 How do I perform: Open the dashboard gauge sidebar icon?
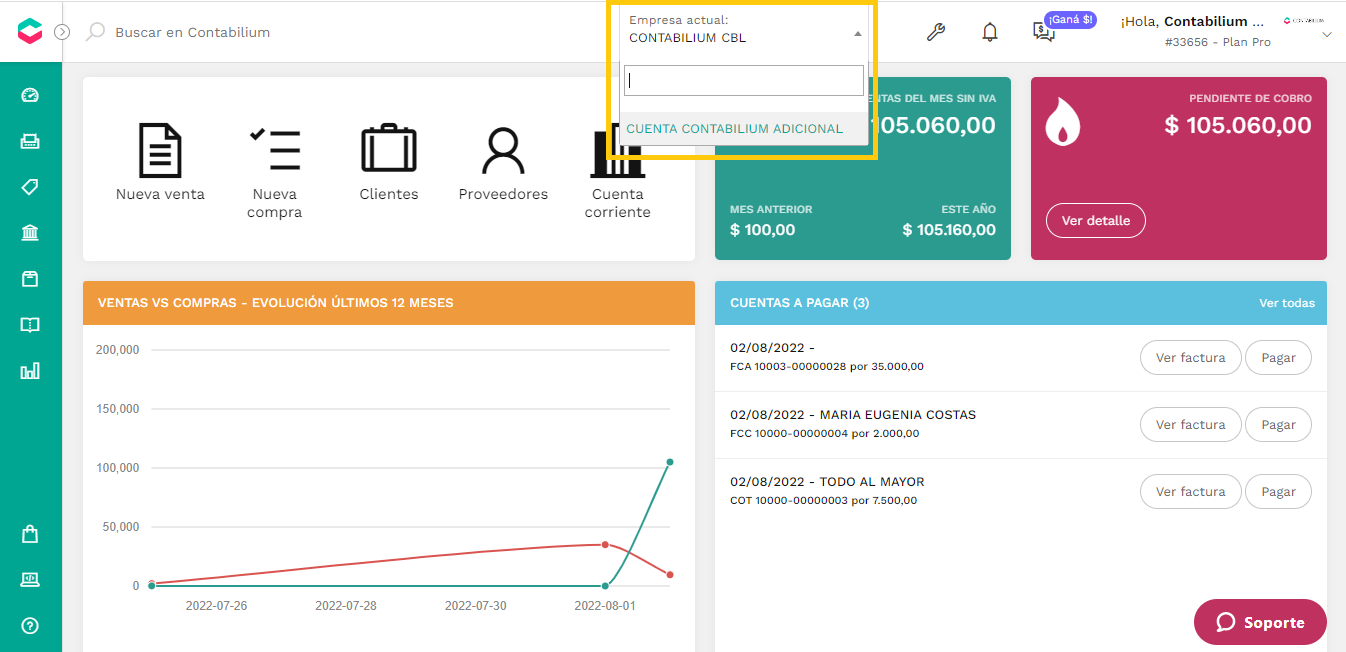[x=30, y=95]
